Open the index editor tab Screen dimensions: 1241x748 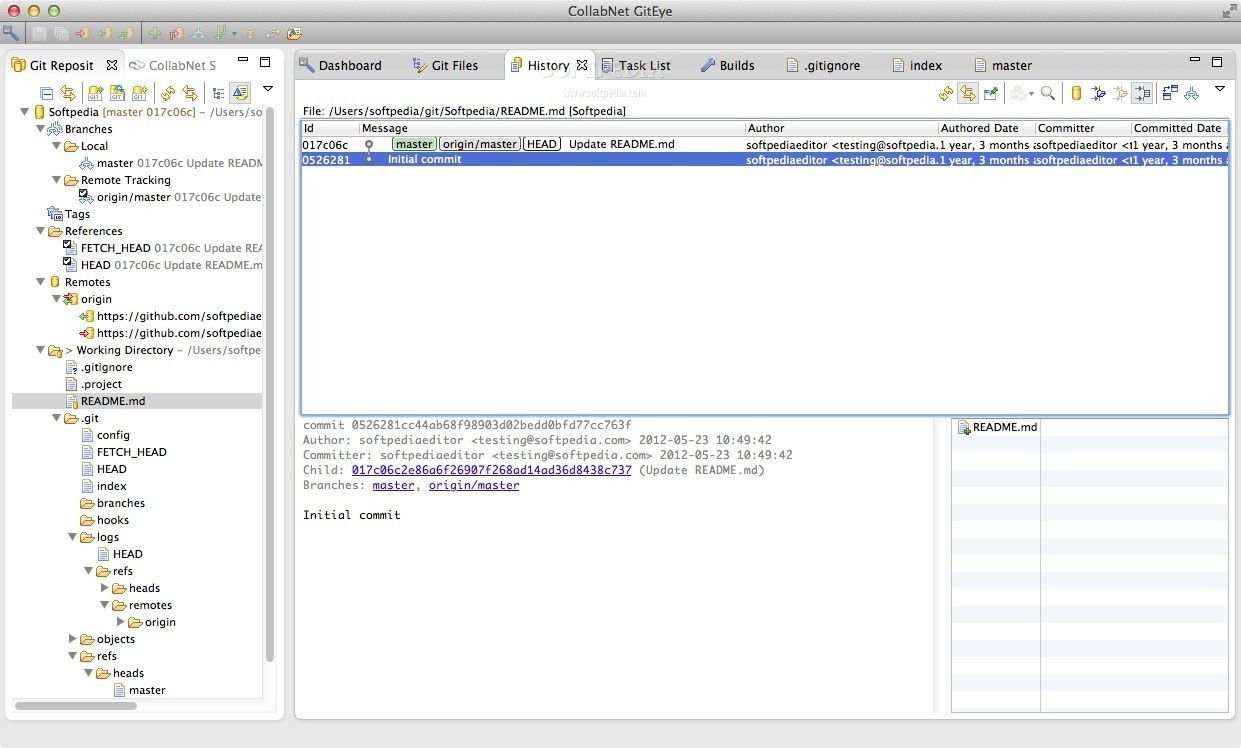pos(916,65)
